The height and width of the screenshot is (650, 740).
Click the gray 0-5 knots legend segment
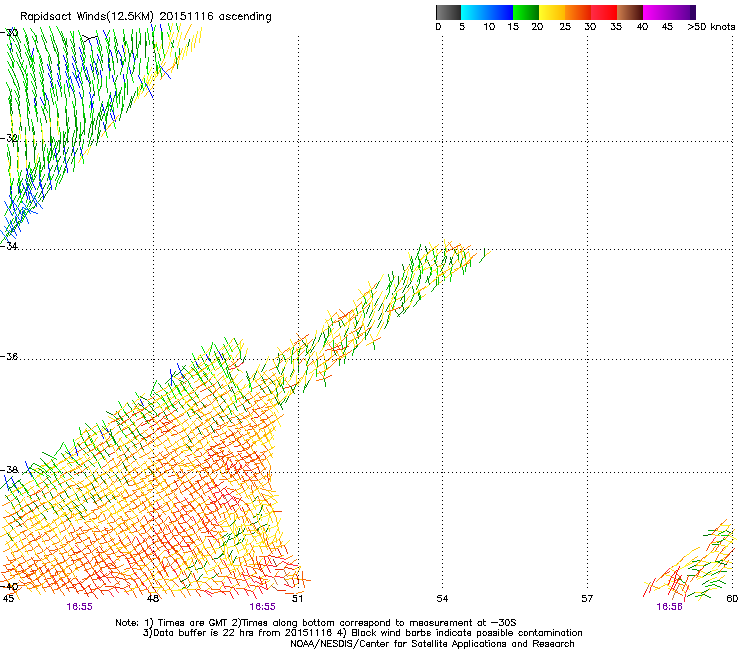448,12
